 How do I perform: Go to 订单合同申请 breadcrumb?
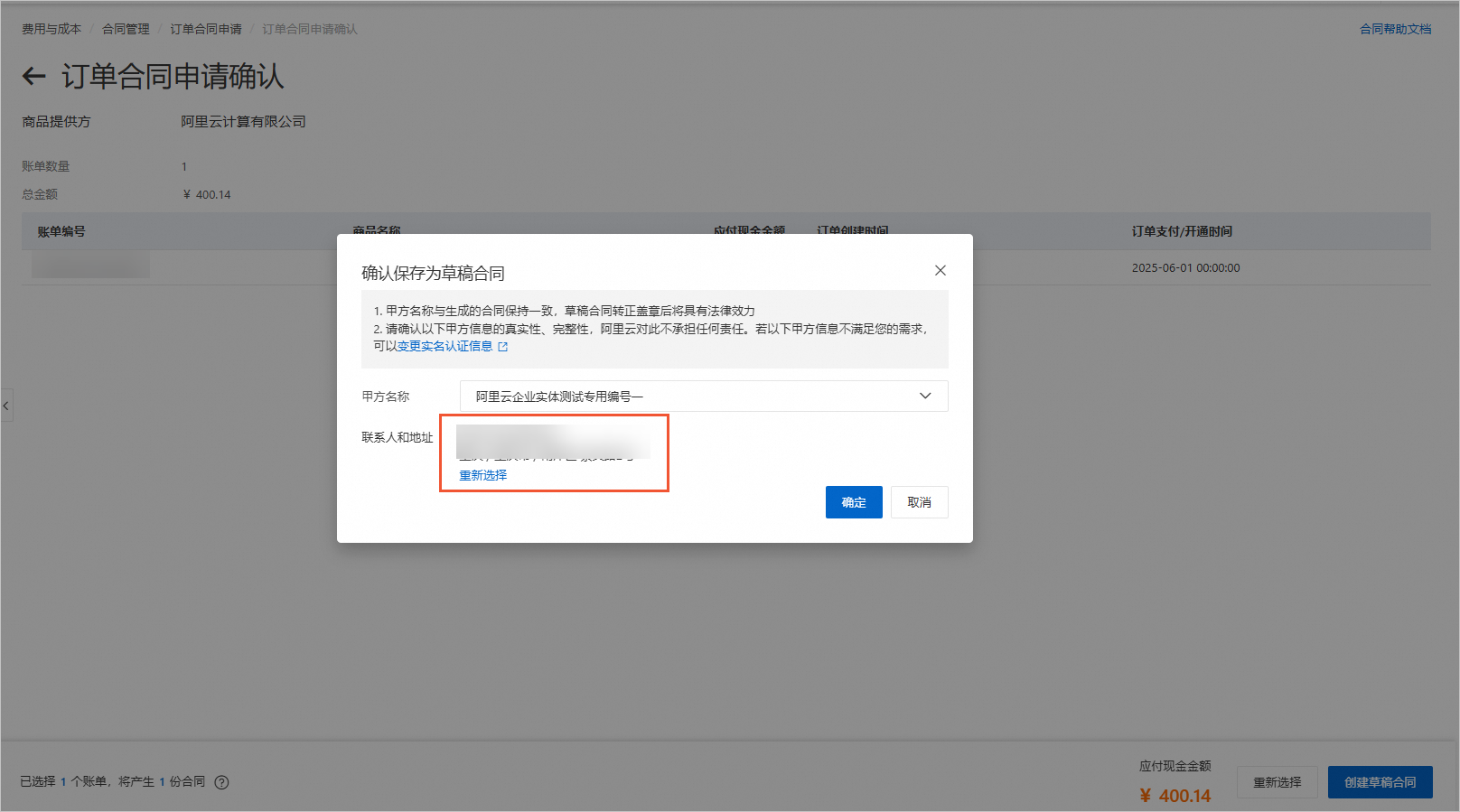tap(206, 29)
